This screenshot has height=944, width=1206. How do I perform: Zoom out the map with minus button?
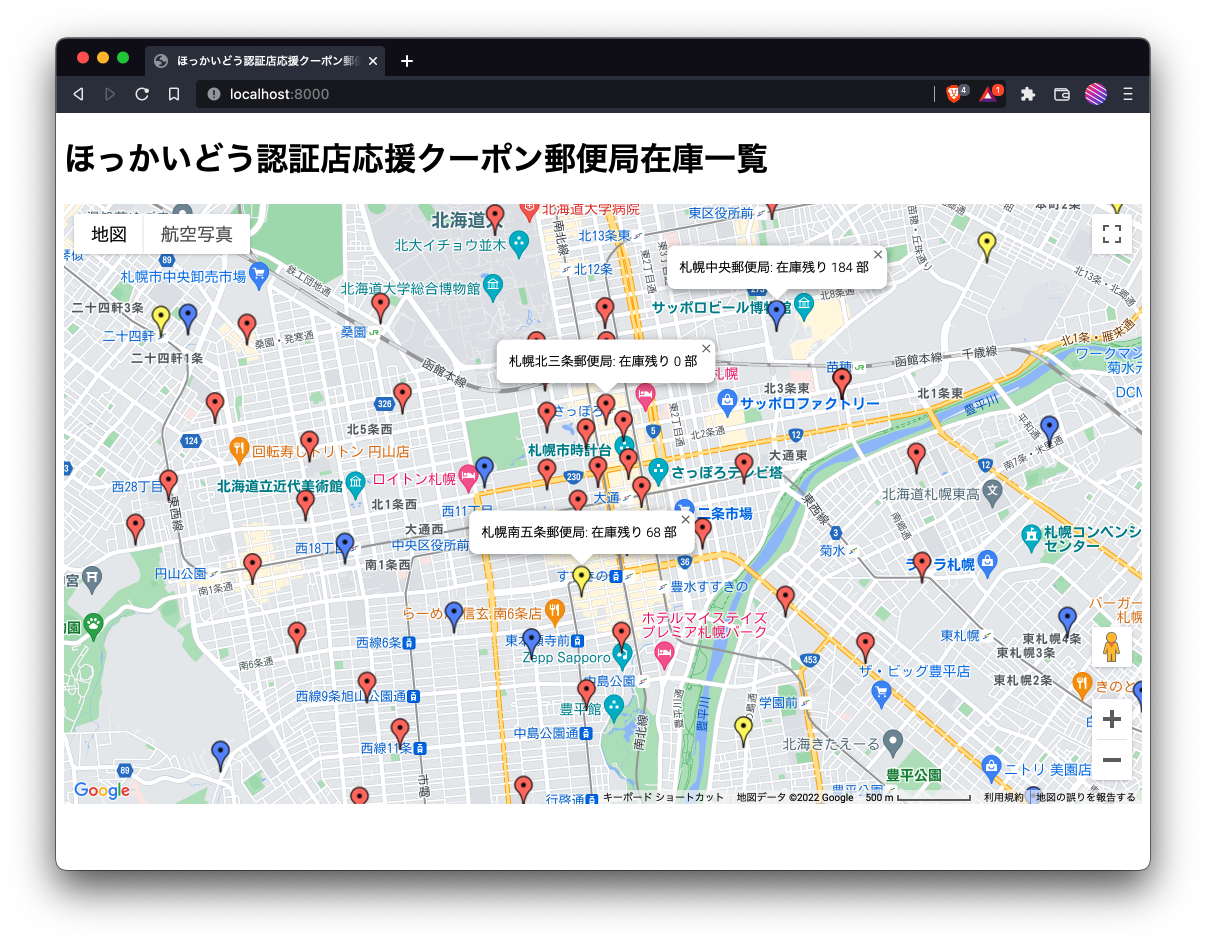click(x=1111, y=760)
